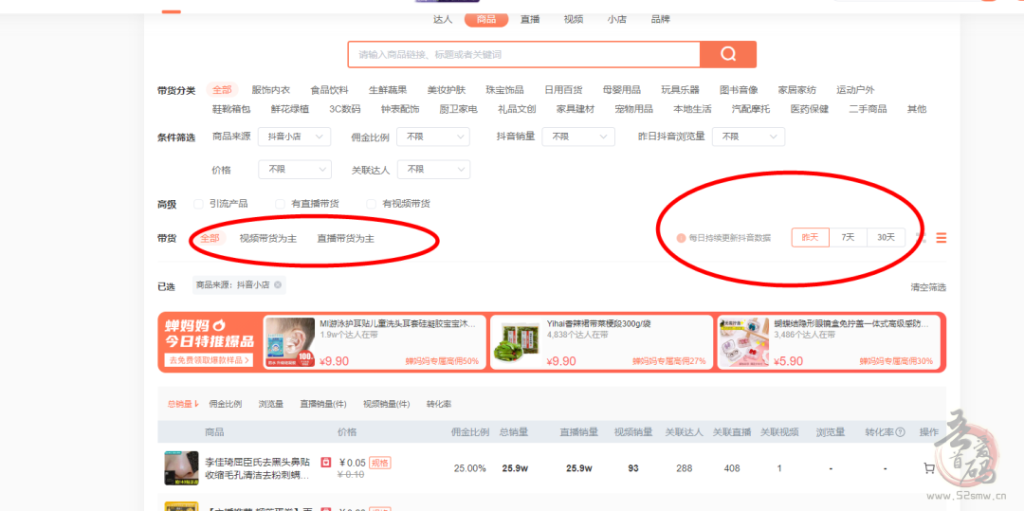Click the 李佳琦 黑头鼻贴 product thumbnail

(x=182, y=468)
